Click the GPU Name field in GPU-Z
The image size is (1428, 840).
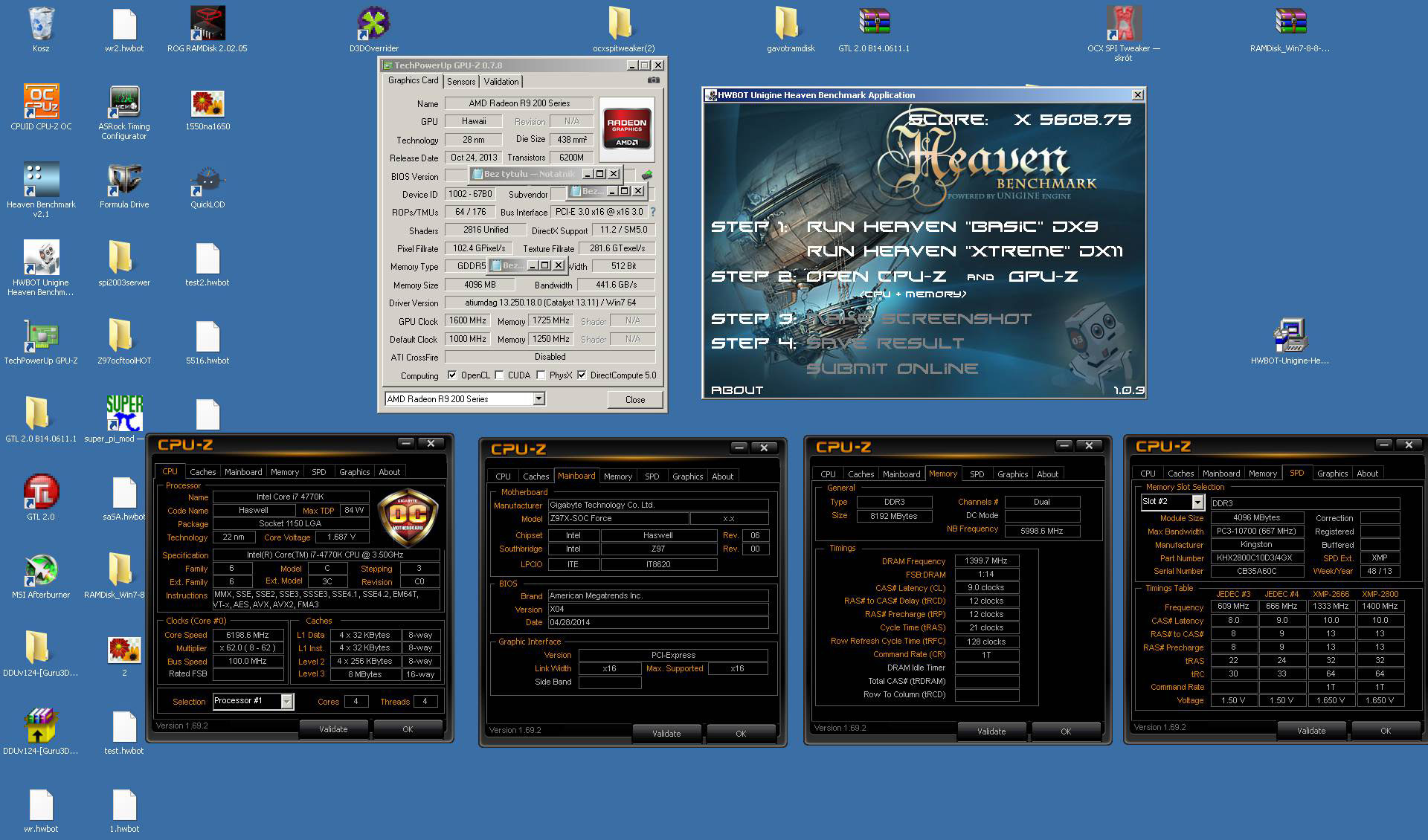point(519,103)
